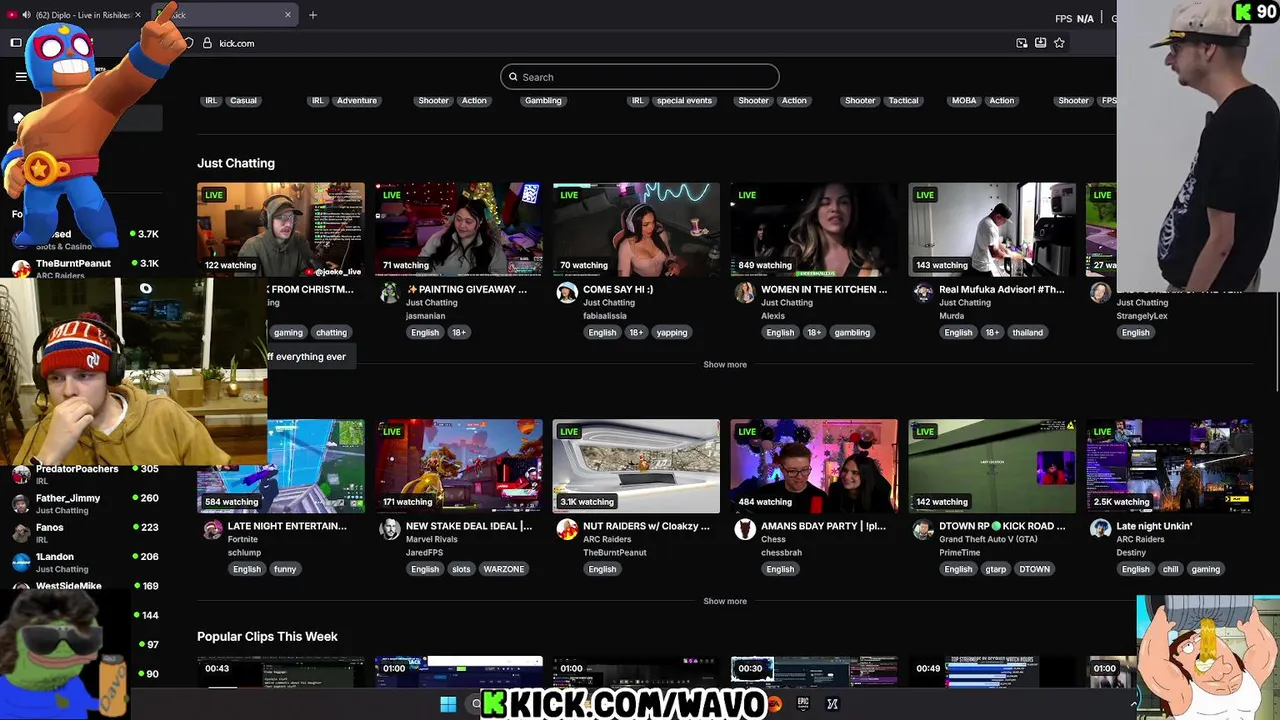This screenshot has width=1280, height=720.
Task: Open PrimeTime's channel avatar
Action: [x=923, y=529]
